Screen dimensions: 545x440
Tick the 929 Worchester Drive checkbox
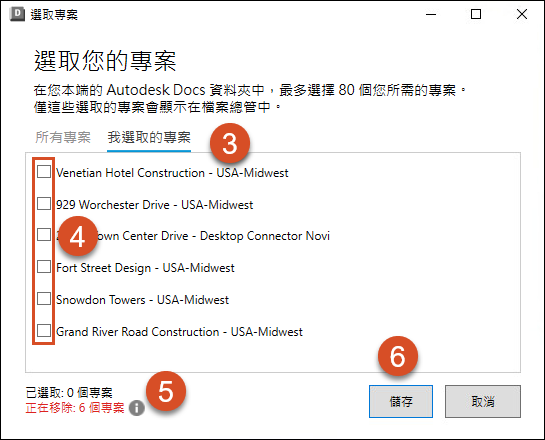tap(44, 203)
